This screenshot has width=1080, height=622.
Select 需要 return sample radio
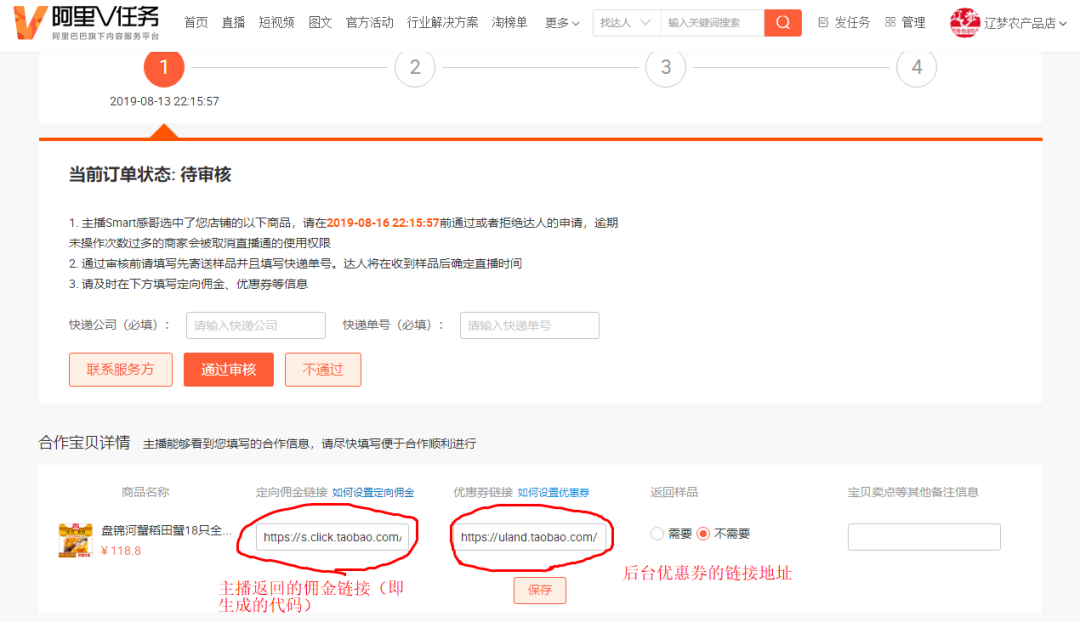[x=657, y=534]
